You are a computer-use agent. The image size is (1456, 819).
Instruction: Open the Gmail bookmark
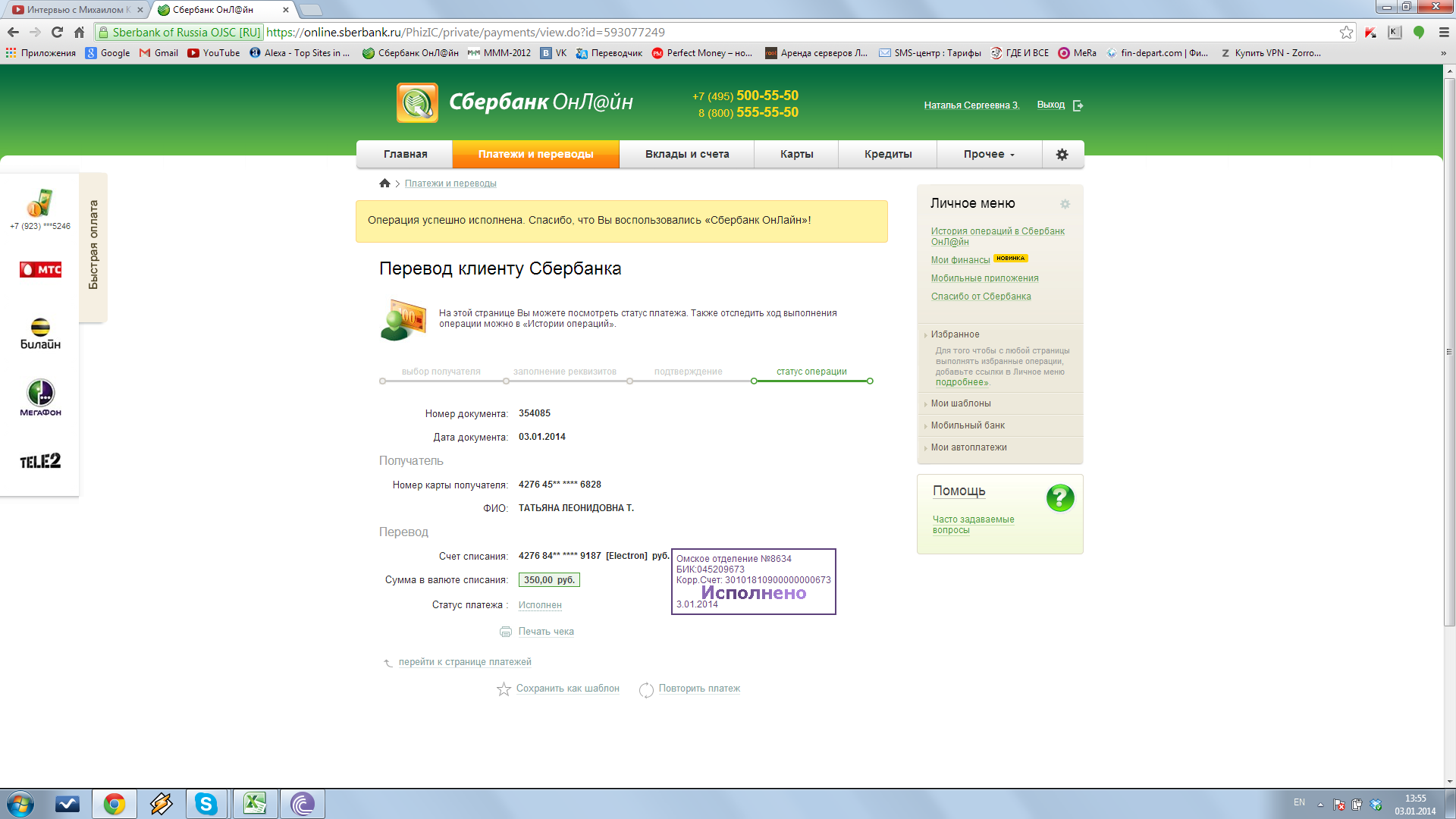158,53
